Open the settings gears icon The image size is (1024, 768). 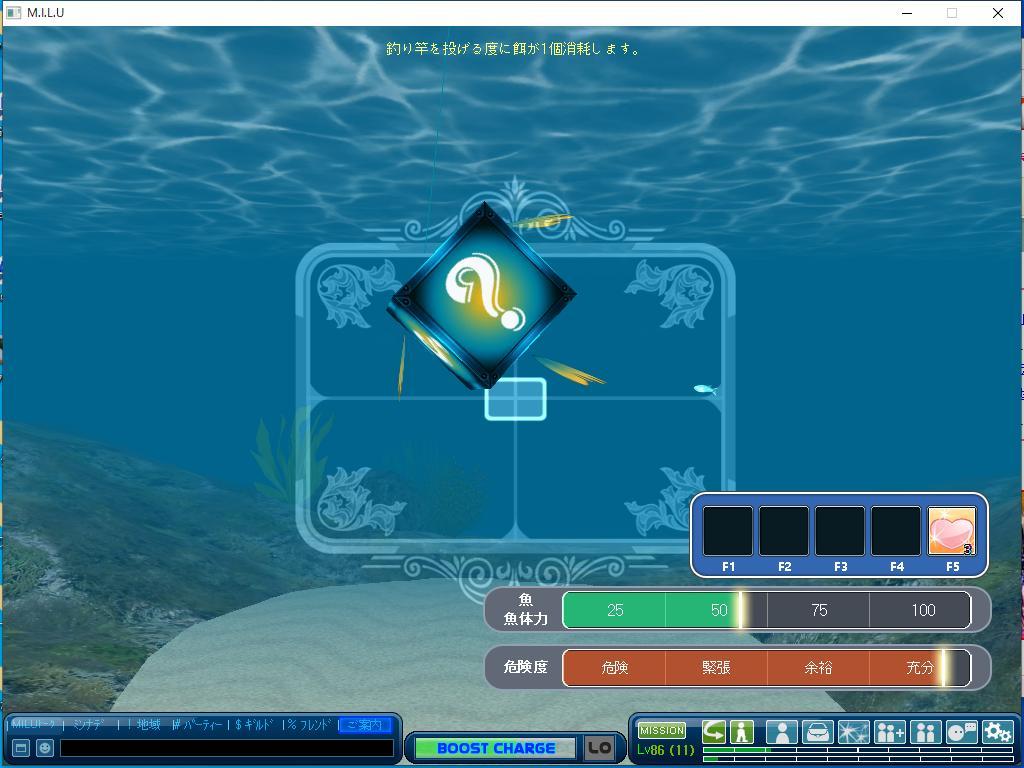[997, 732]
